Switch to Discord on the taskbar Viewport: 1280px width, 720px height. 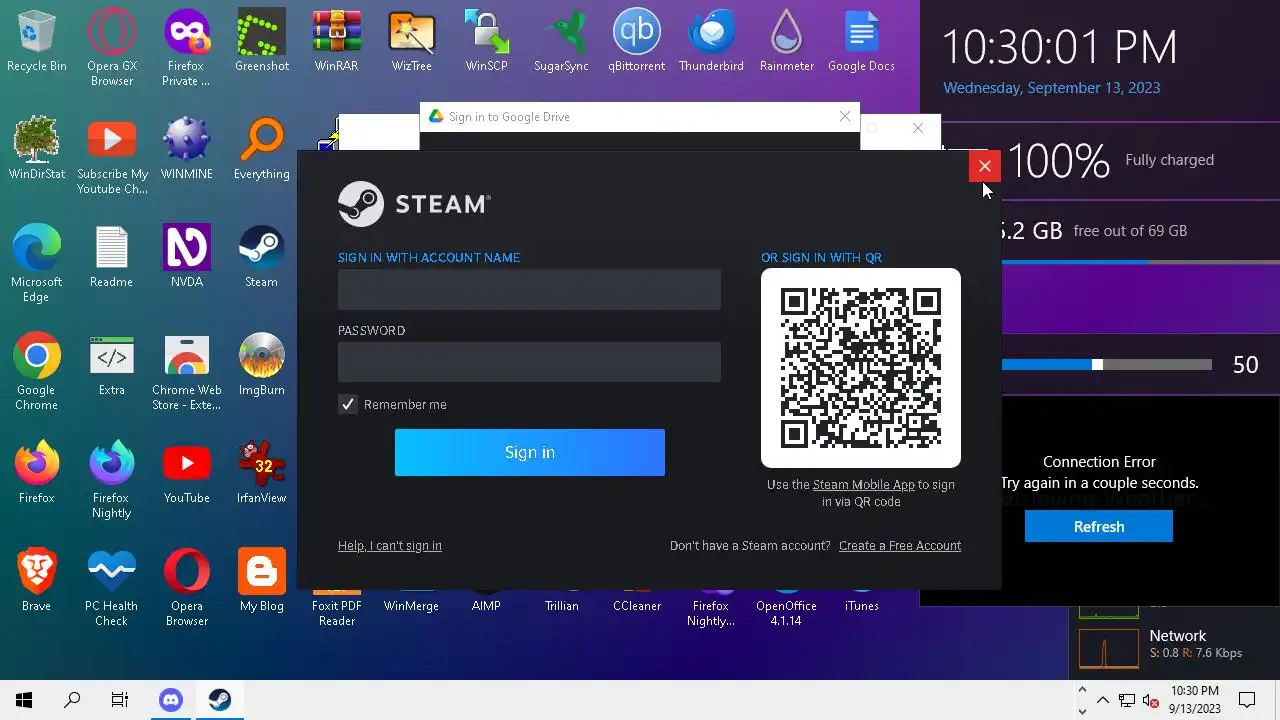171,700
